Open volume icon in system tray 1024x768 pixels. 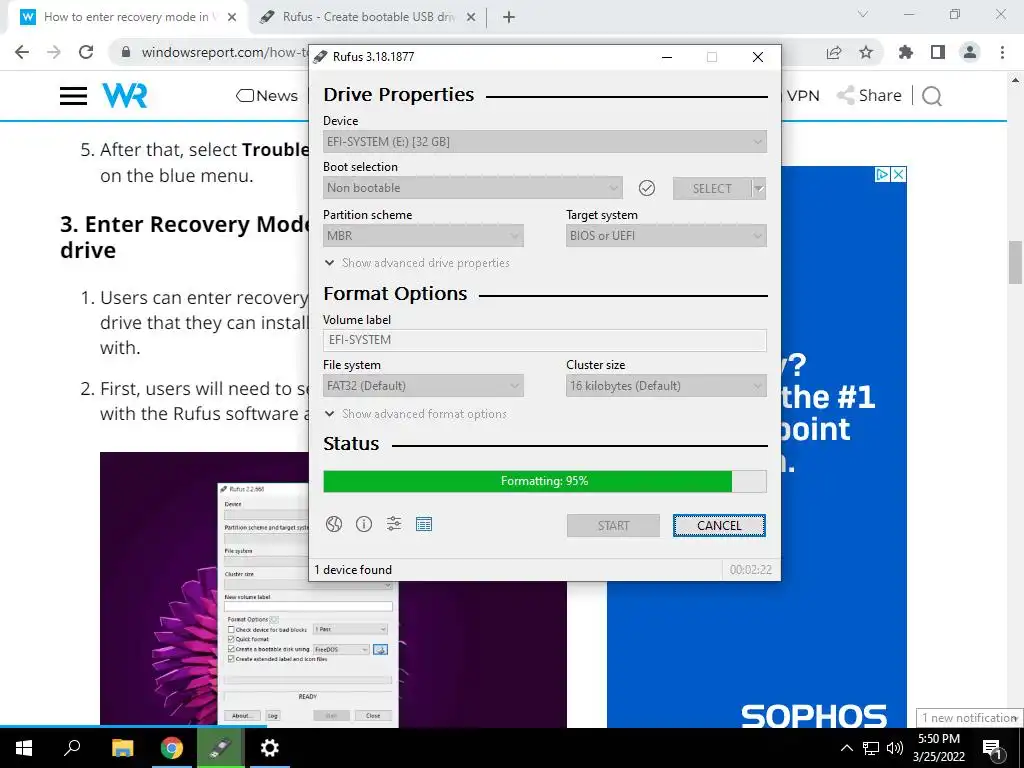tap(895, 748)
